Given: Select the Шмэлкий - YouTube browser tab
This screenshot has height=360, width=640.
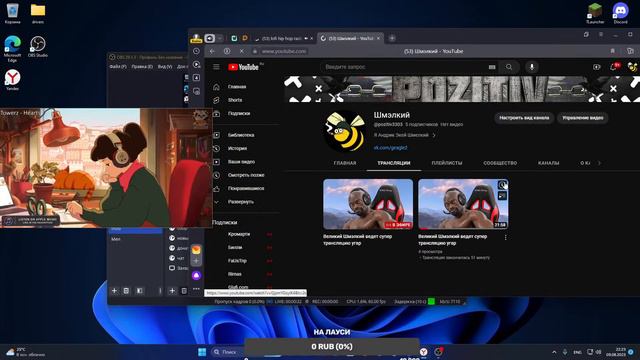Looking at the screenshot, I should point(350,38).
